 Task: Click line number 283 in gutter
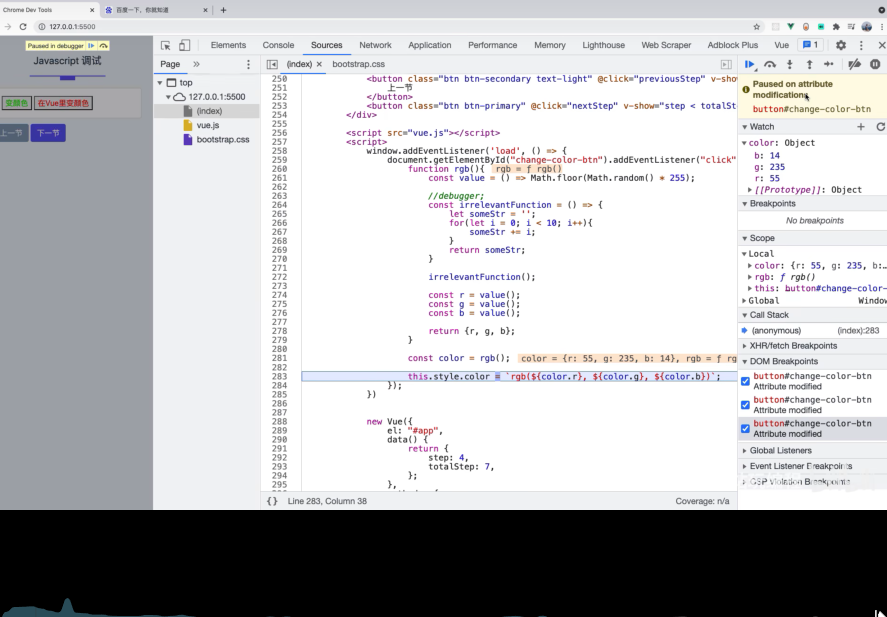click(279, 377)
